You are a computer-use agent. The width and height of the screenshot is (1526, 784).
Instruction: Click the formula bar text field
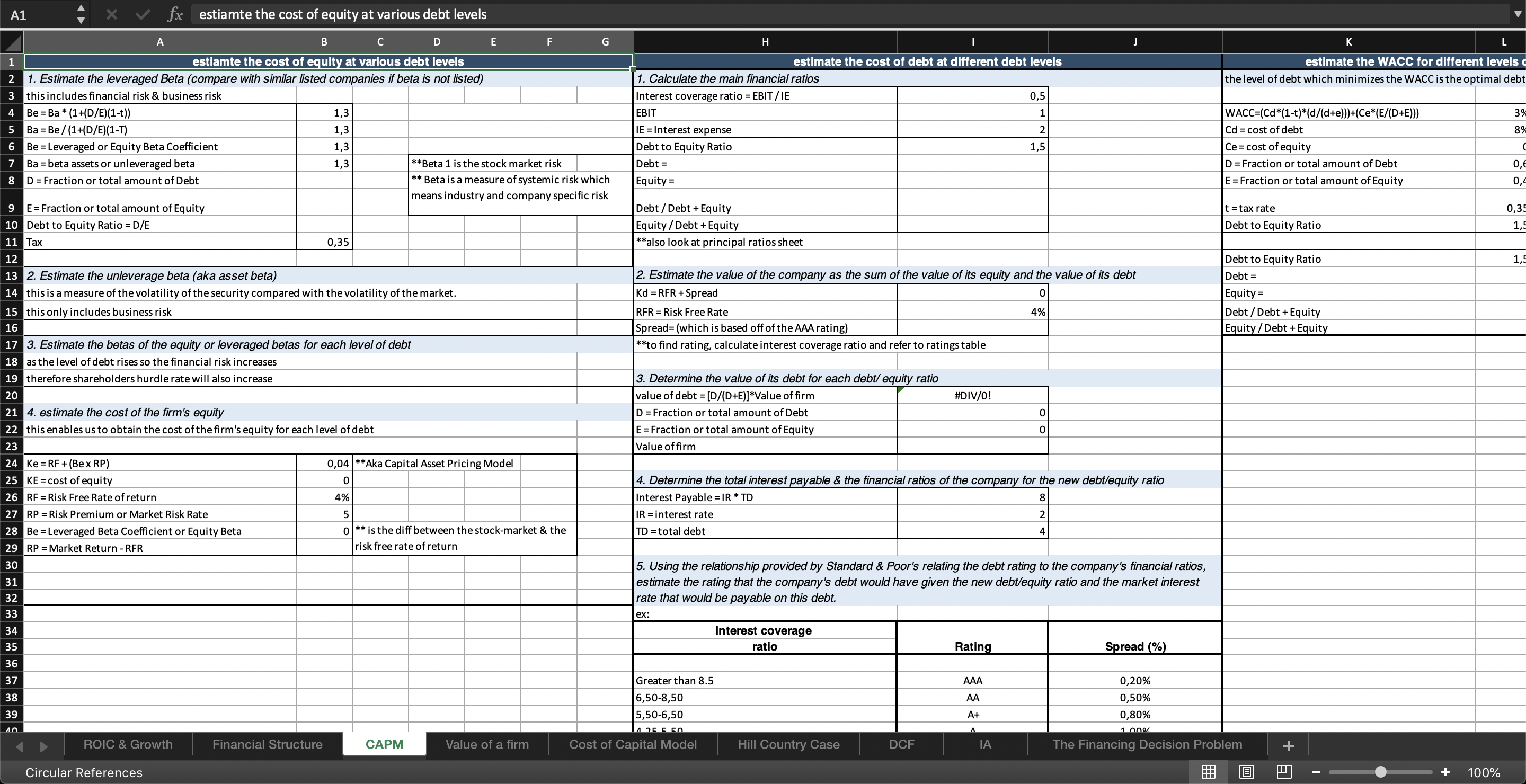click(x=850, y=14)
